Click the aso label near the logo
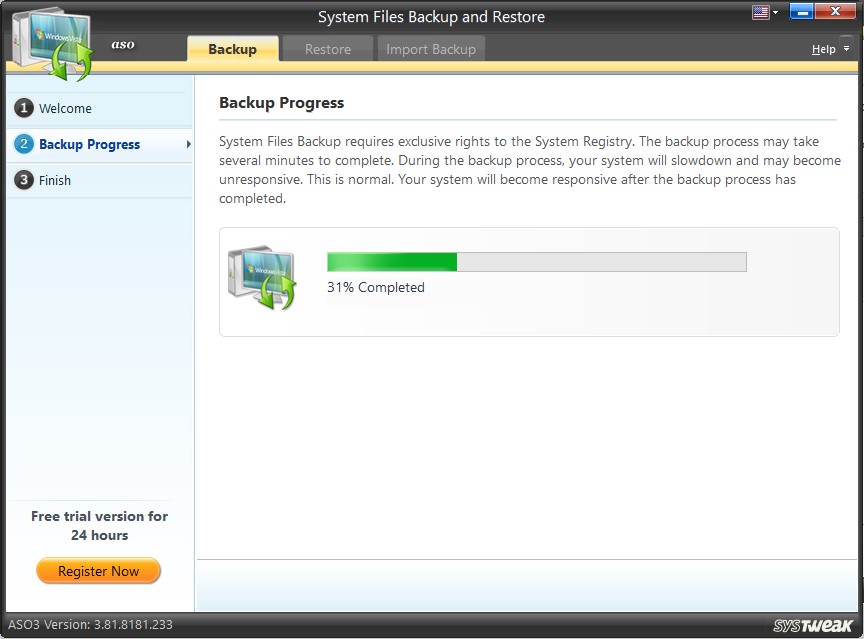The image size is (864, 639). [123, 44]
